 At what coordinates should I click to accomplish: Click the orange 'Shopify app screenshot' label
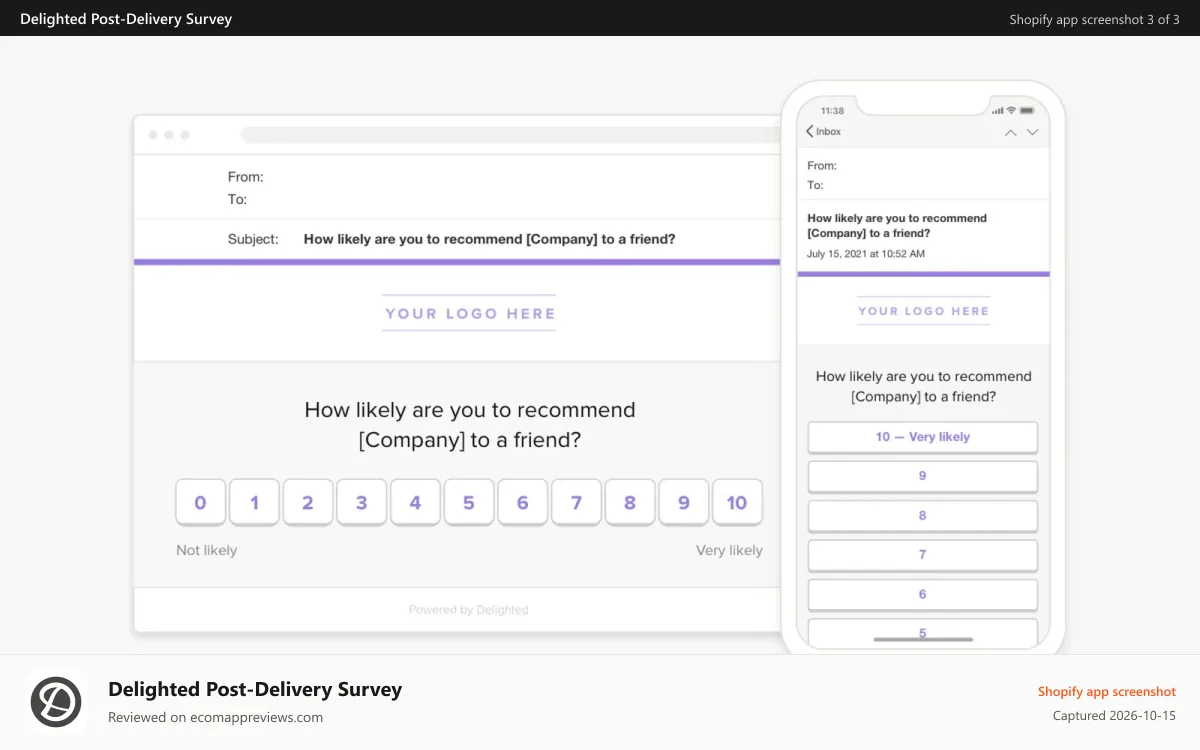click(1107, 691)
